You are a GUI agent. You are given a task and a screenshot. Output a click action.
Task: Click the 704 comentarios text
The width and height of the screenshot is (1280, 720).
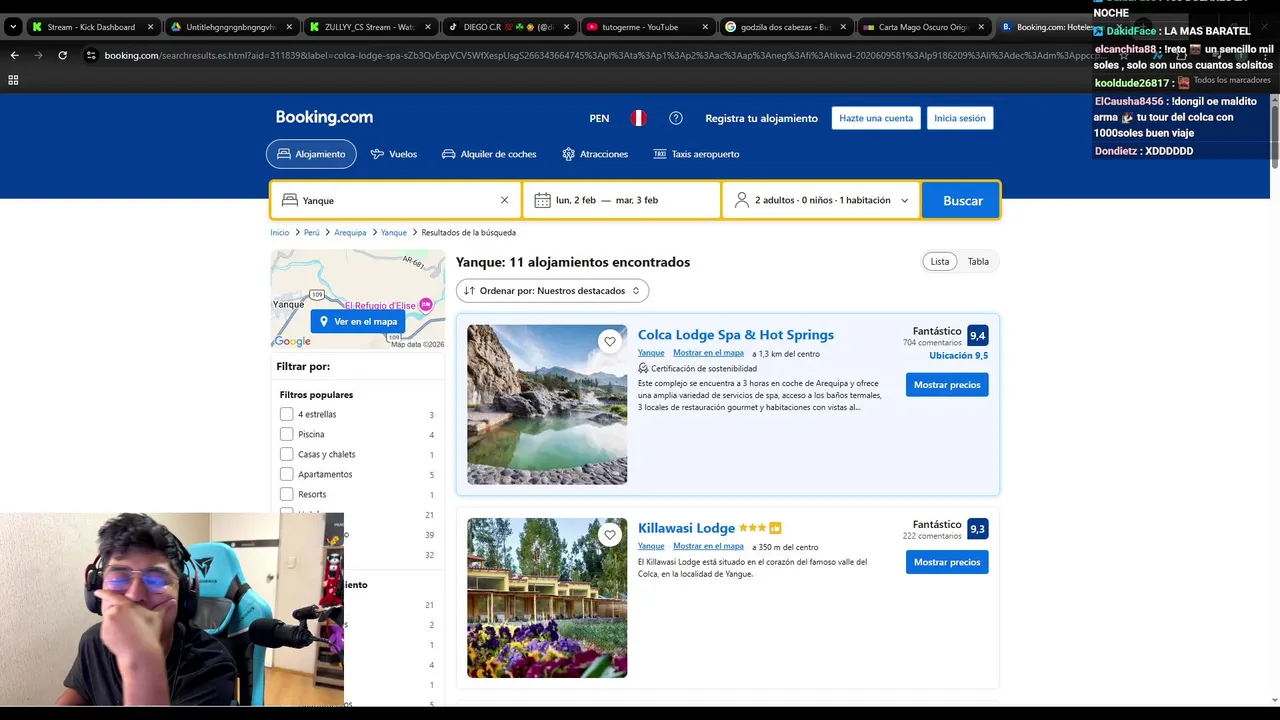pos(932,343)
